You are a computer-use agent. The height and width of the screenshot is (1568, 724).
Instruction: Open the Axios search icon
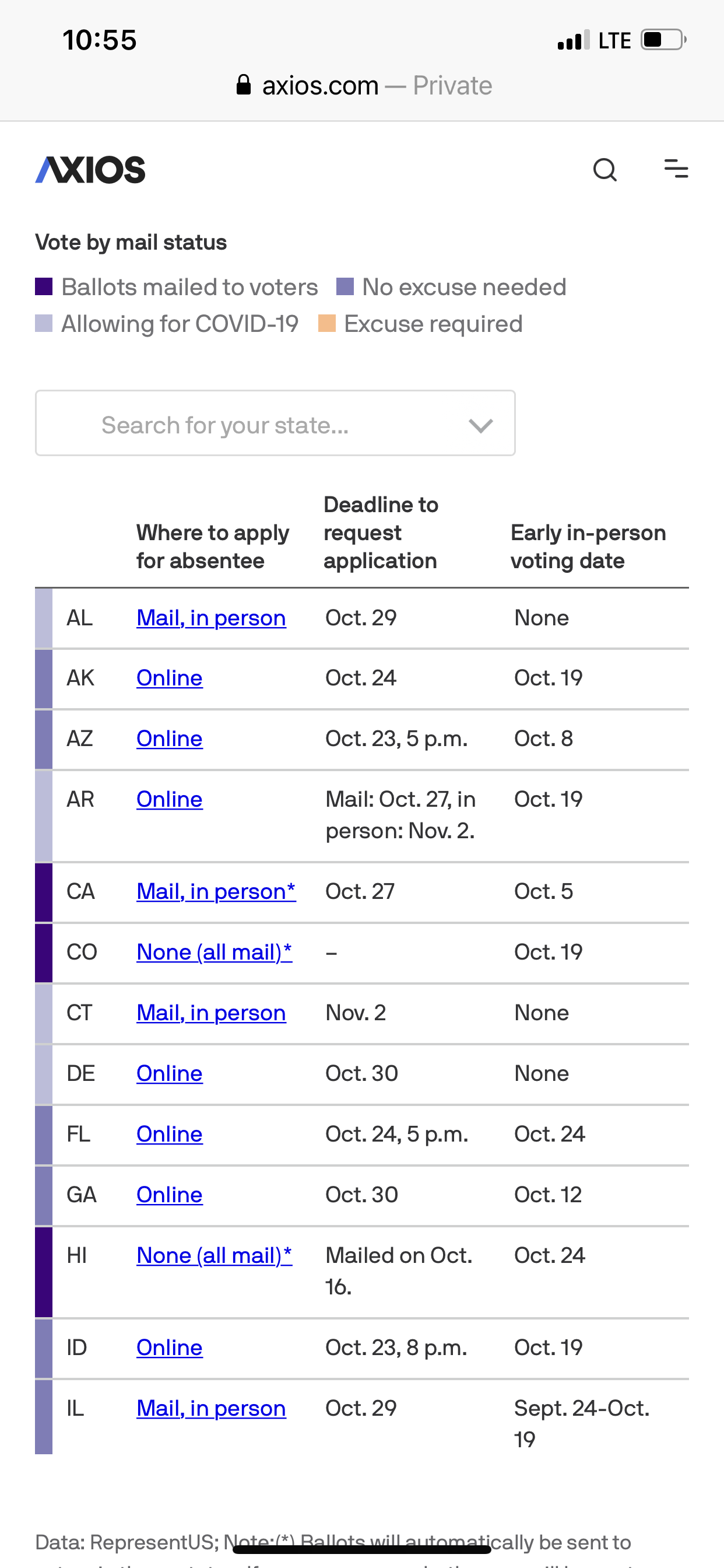(x=604, y=170)
